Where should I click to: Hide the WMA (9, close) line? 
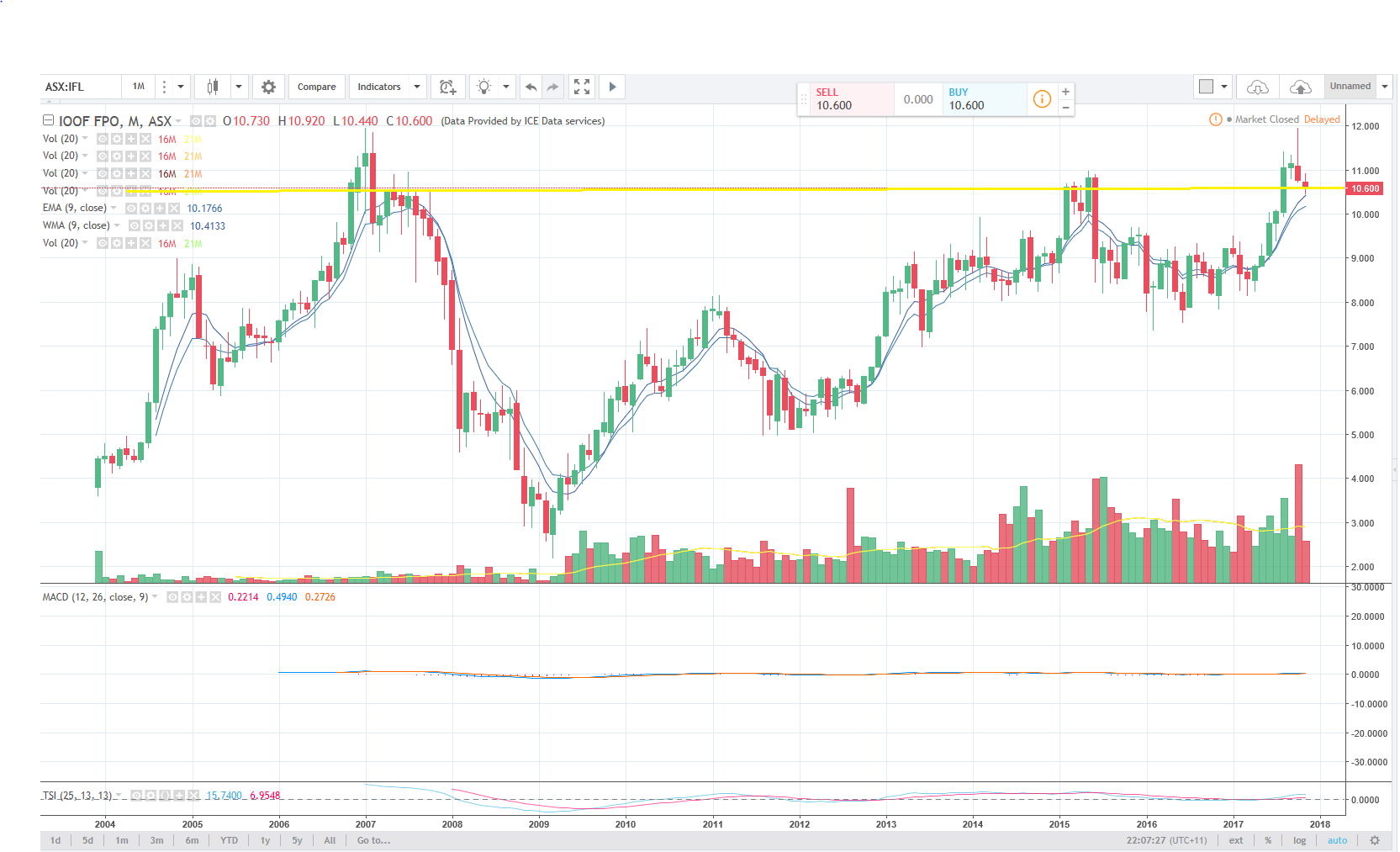[135, 226]
